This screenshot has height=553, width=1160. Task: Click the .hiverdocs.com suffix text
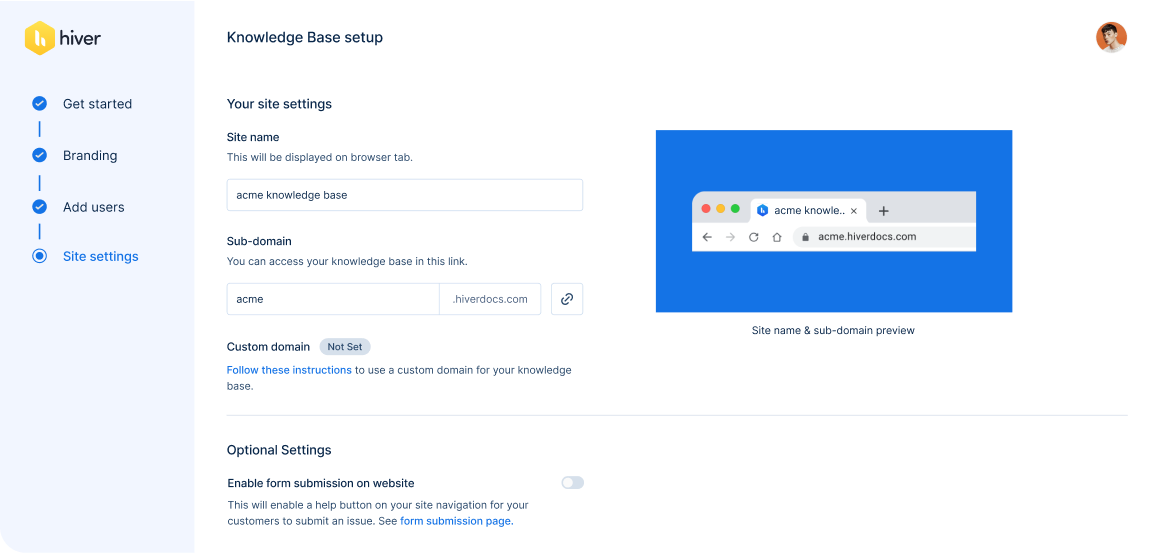pyautogui.click(x=490, y=299)
